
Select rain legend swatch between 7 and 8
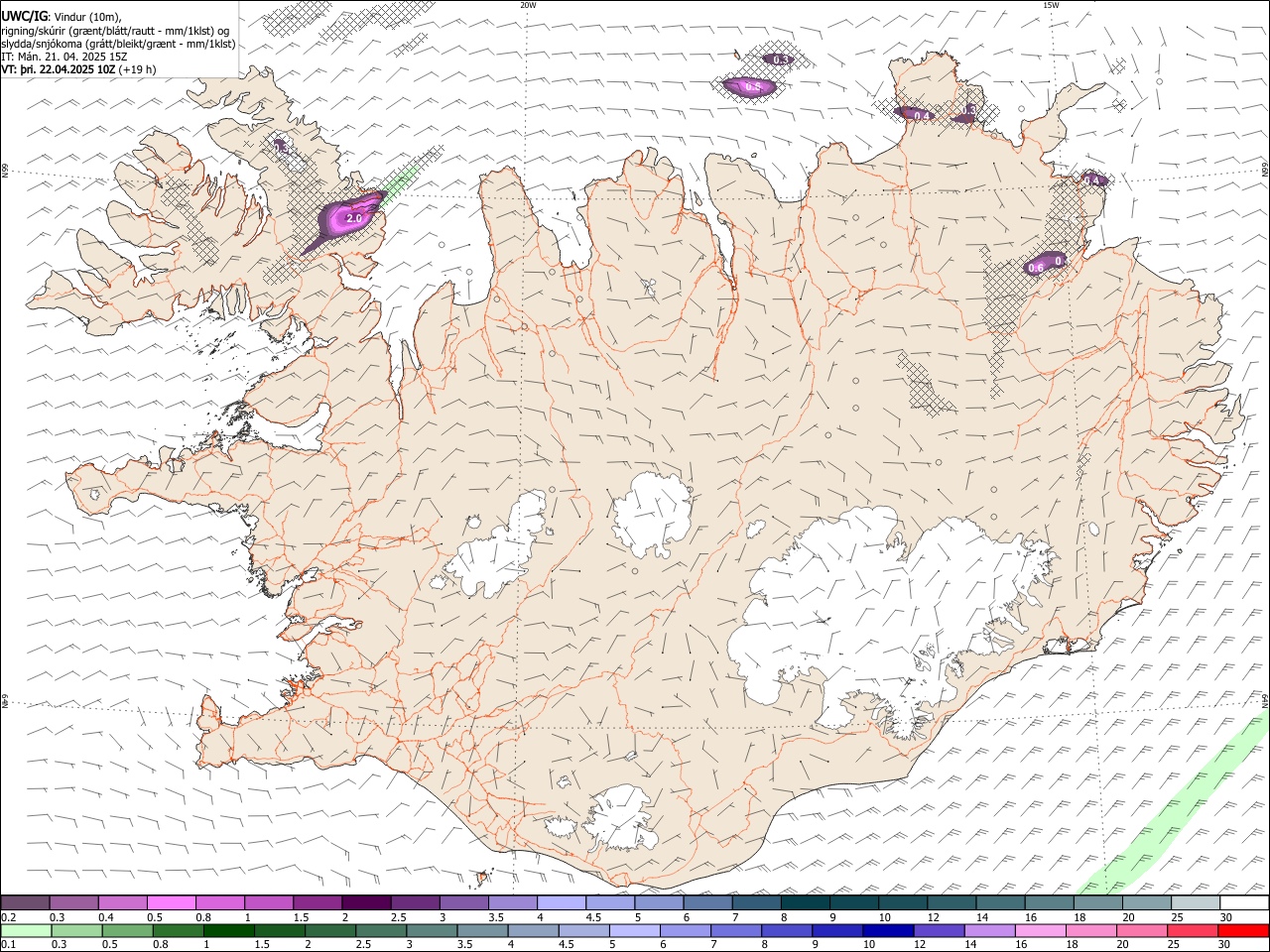tap(735, 930)
